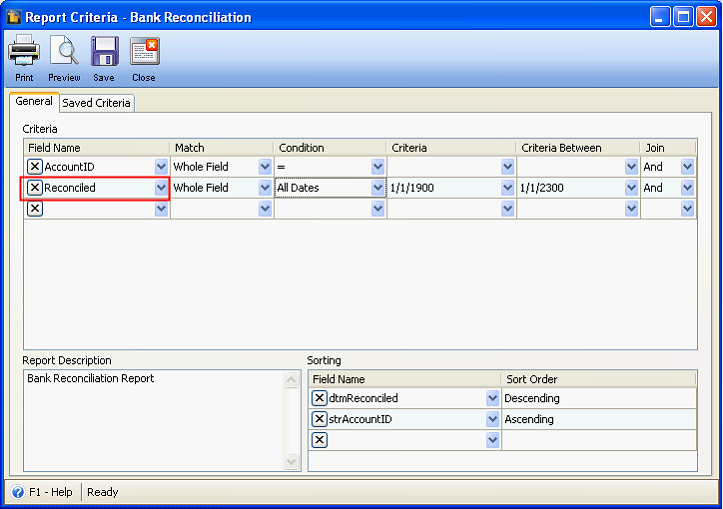The height and width of the screenshot is (509, 723).
Task: Open the AccountID row Join dropdown
Action: tap(687, 166)
